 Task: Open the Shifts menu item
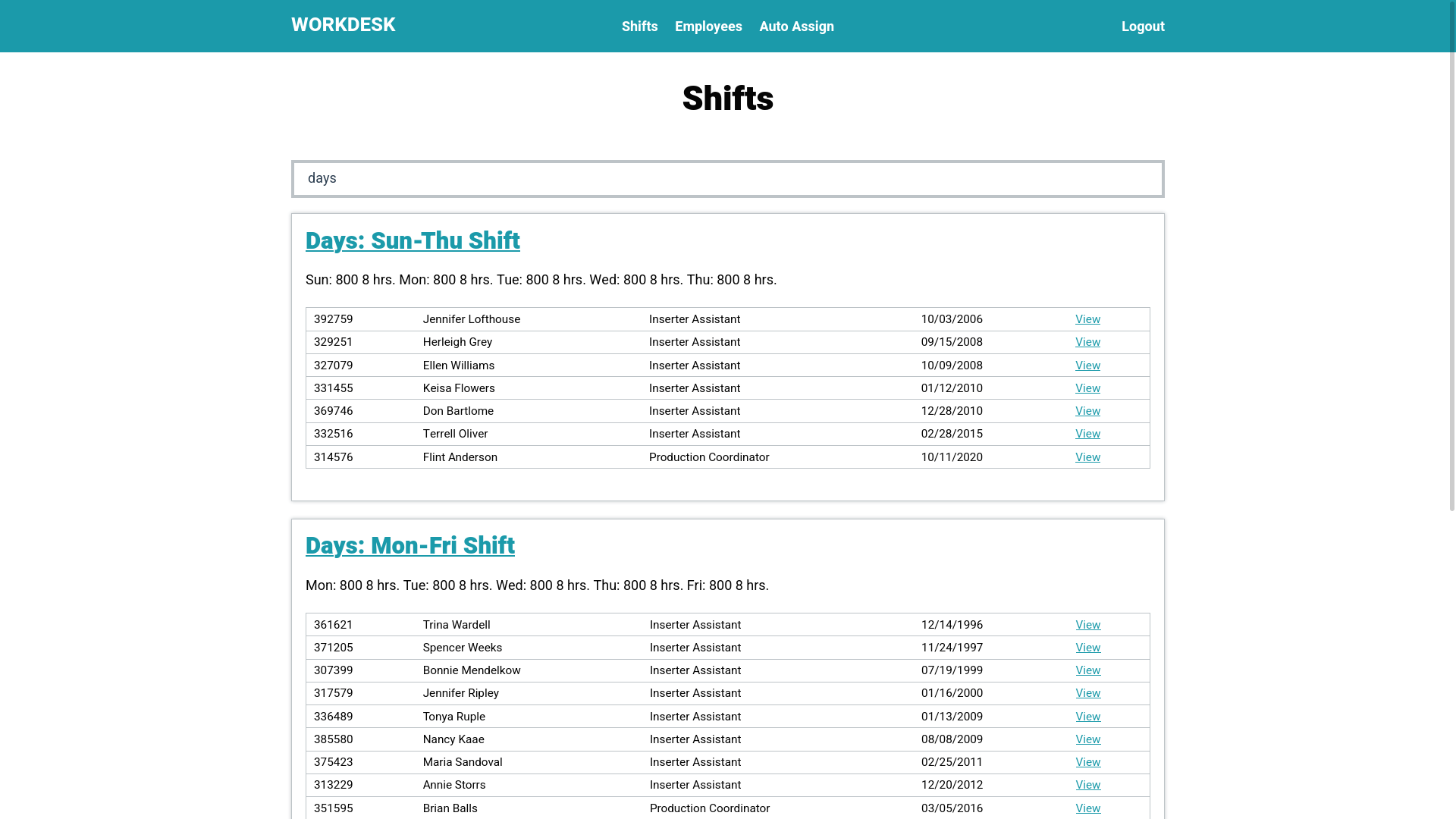(x=639, y=27)
